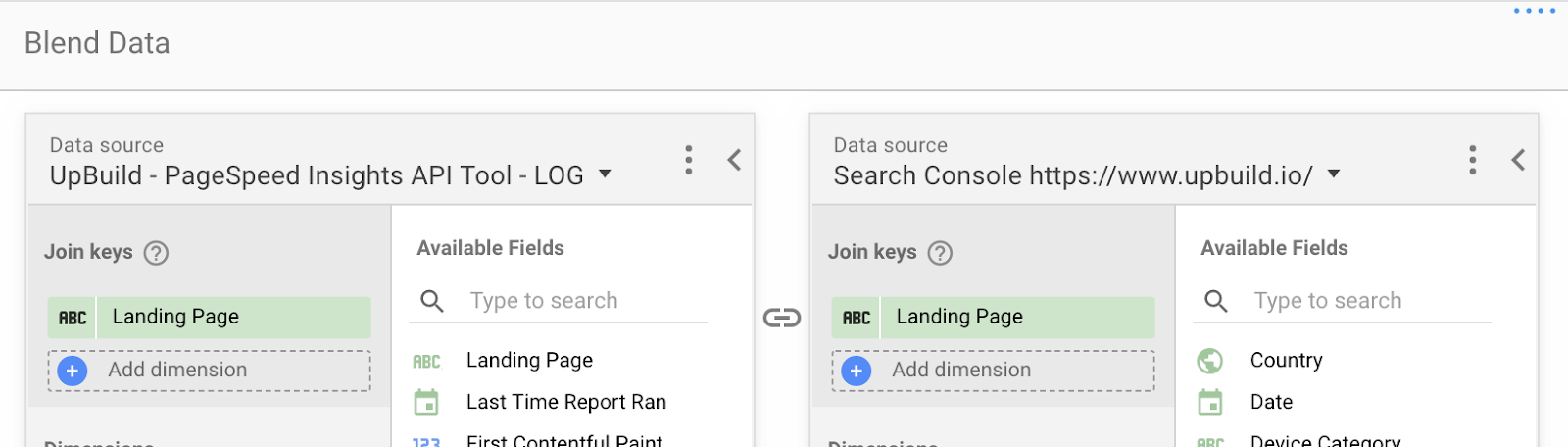Open the left data source three-dot menu
Viewport: 1568px width, 447px height.
coord(689,160)
